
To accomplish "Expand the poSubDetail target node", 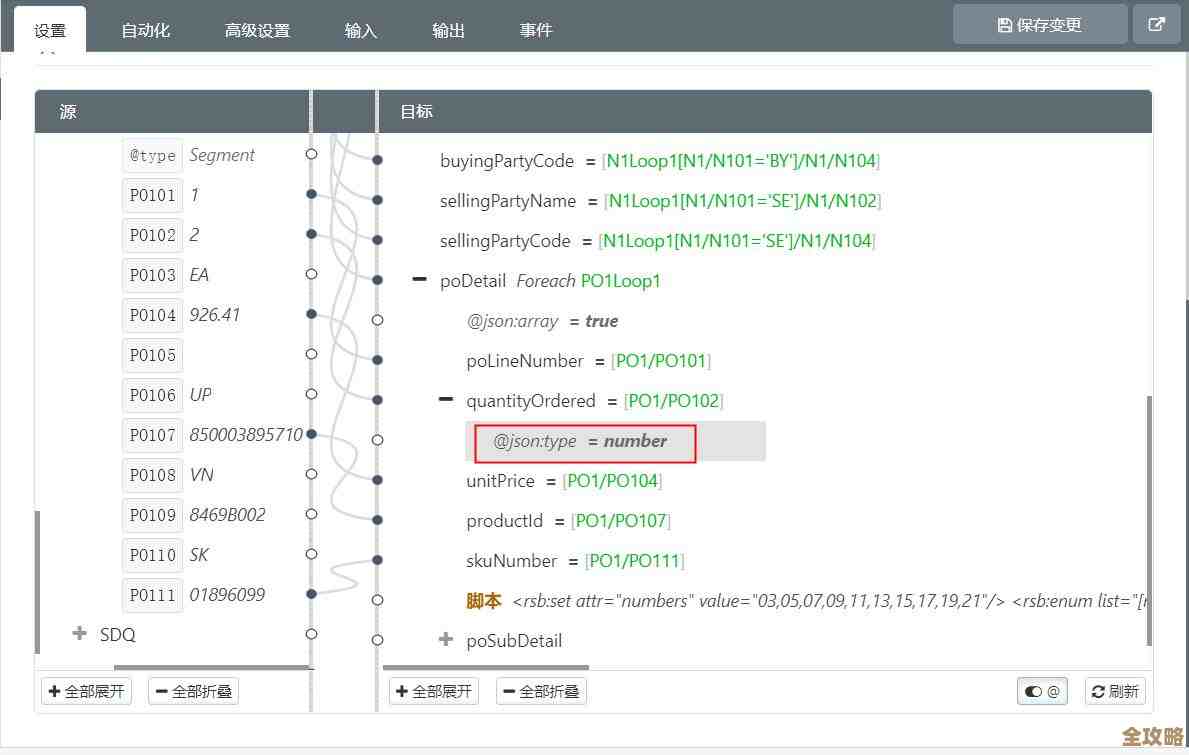I will 446,640.
